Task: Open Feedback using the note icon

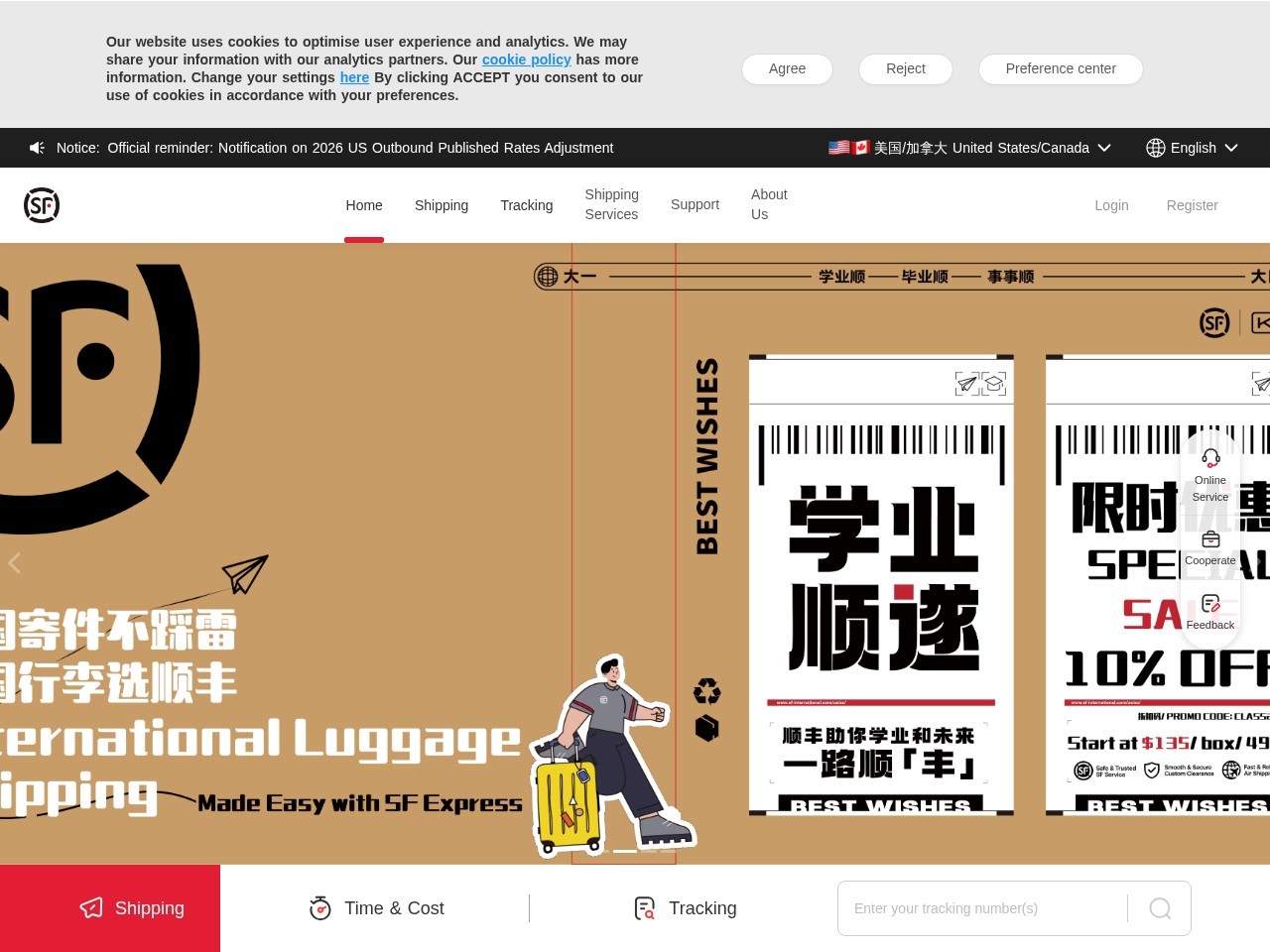Action: click(x=1210, y=603)
